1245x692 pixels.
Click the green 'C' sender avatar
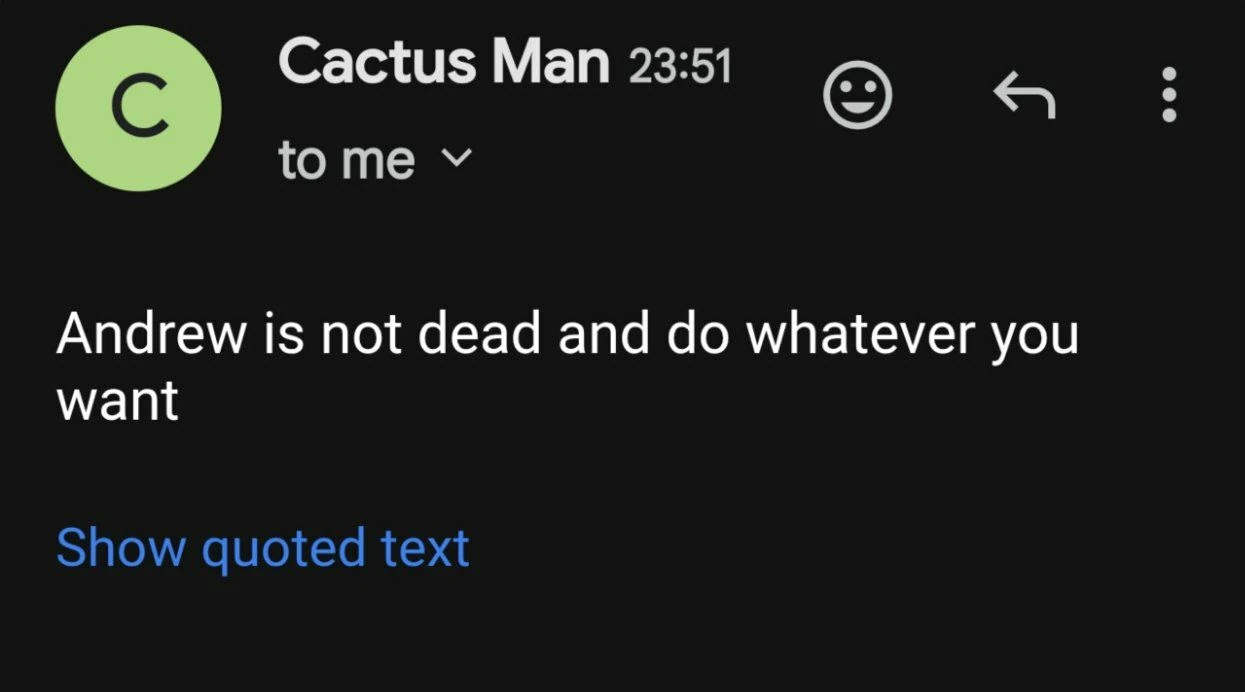point(138,107)
